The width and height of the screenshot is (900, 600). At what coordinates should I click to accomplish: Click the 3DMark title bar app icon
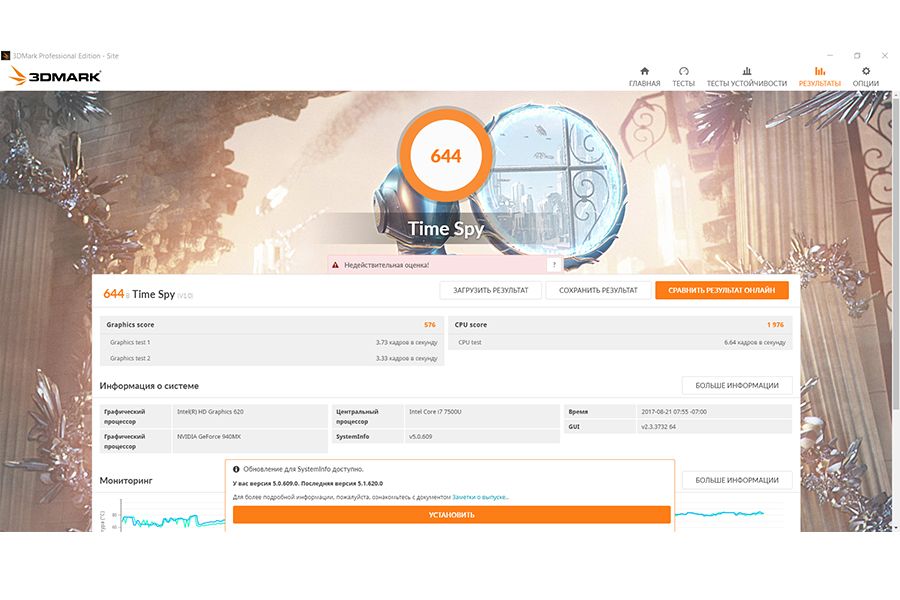tap(6, 56)
